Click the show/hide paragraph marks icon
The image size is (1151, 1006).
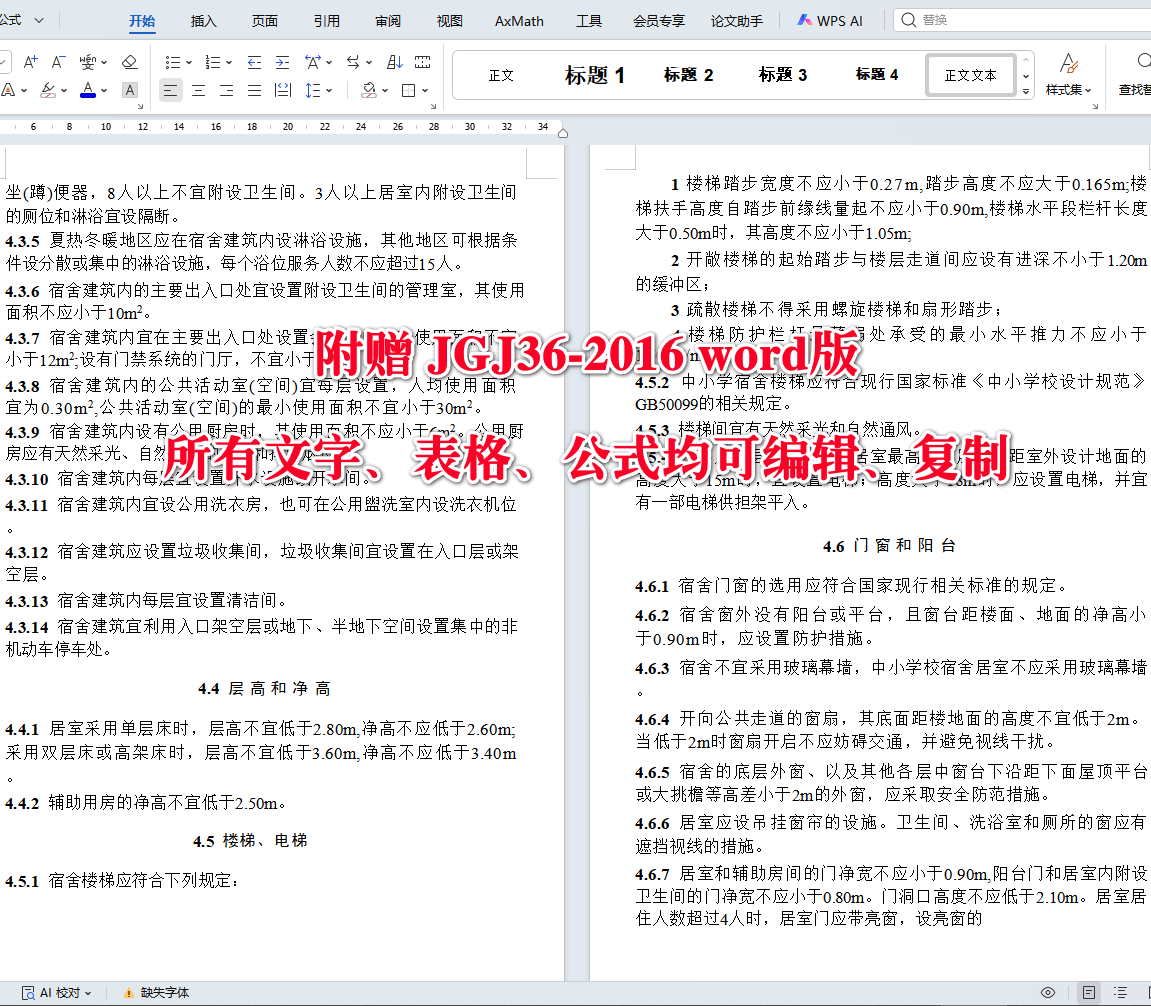(x=423, y=62)
